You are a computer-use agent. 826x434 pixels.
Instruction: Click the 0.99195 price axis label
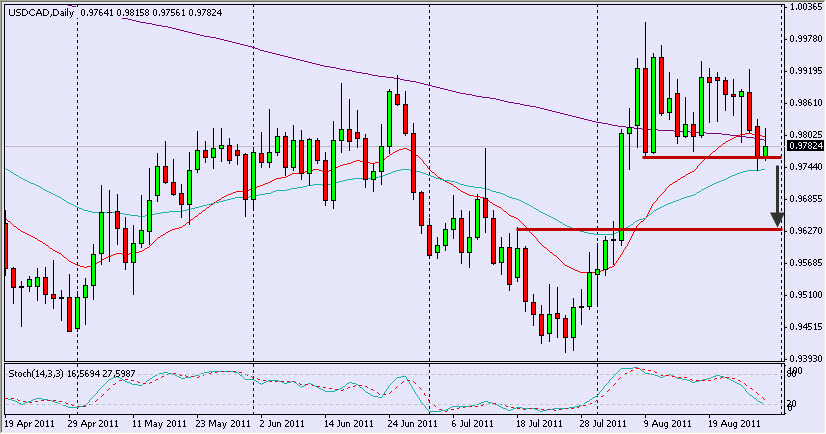(806, 71)
